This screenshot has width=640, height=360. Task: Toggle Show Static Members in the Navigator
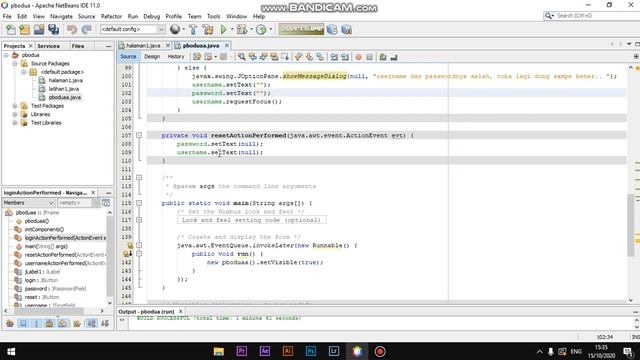pyautogui.click(x=36, y=324)
